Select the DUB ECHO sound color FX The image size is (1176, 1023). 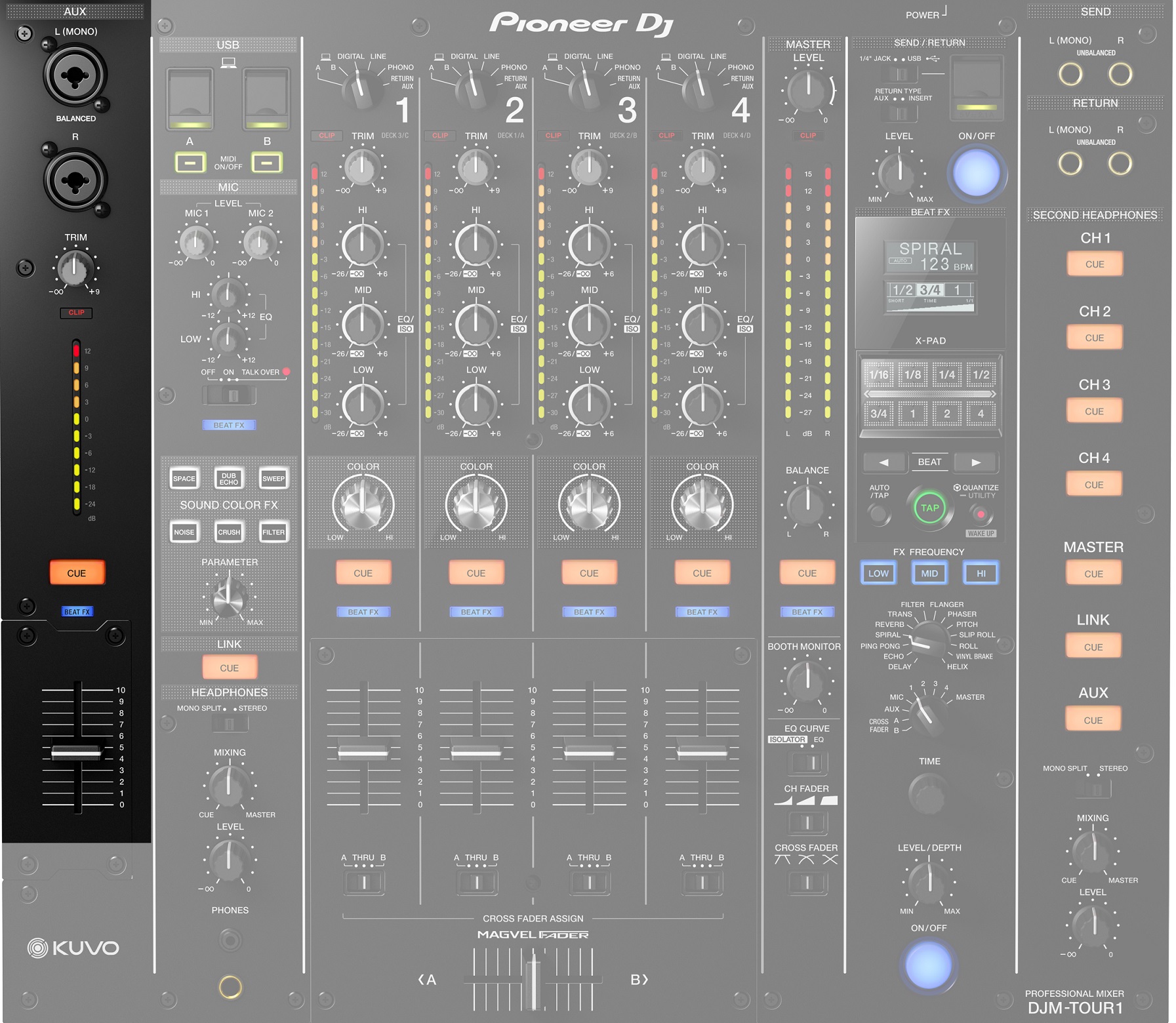point(229,478)
